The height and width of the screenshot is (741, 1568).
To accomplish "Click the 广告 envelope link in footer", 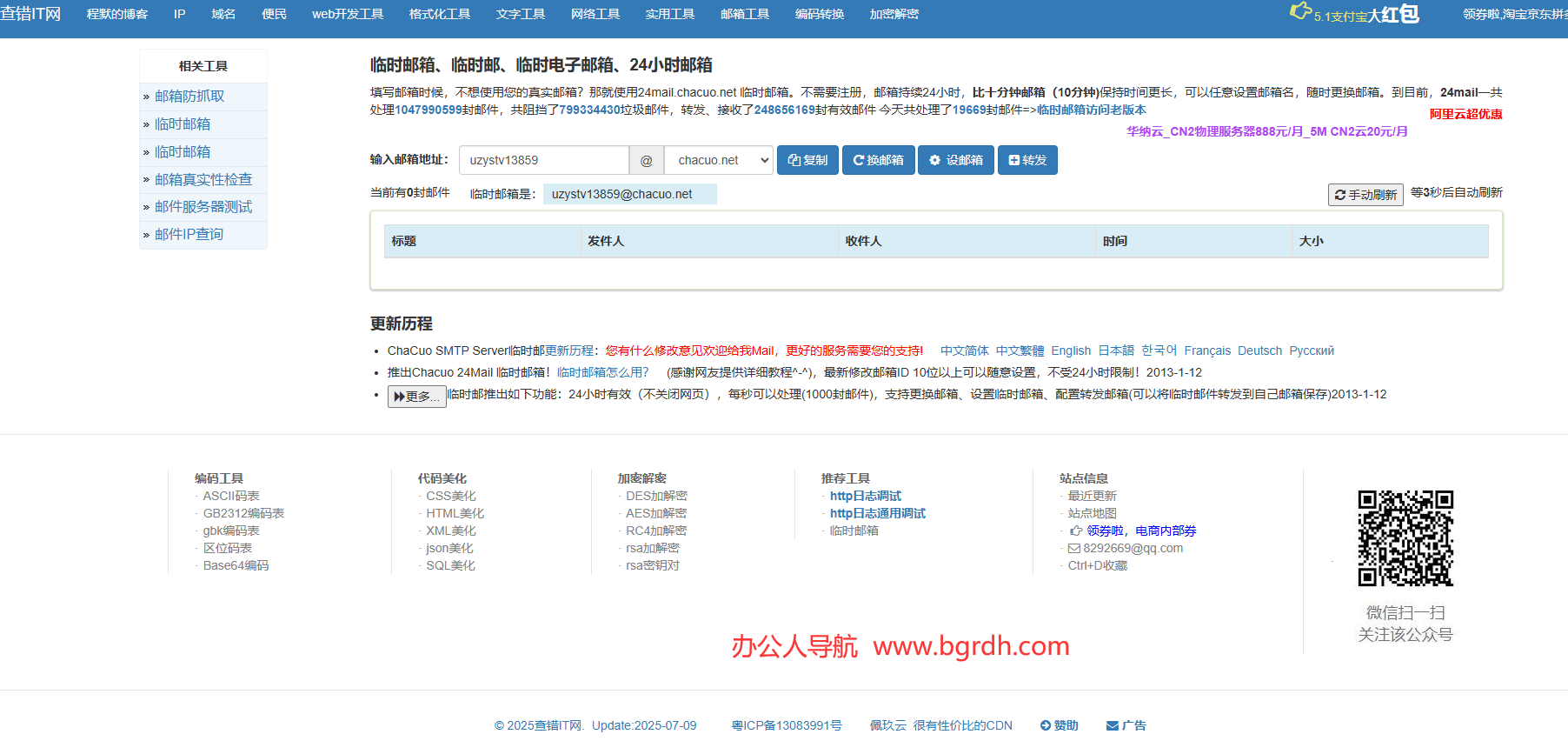I will [x=1126, y=725].
